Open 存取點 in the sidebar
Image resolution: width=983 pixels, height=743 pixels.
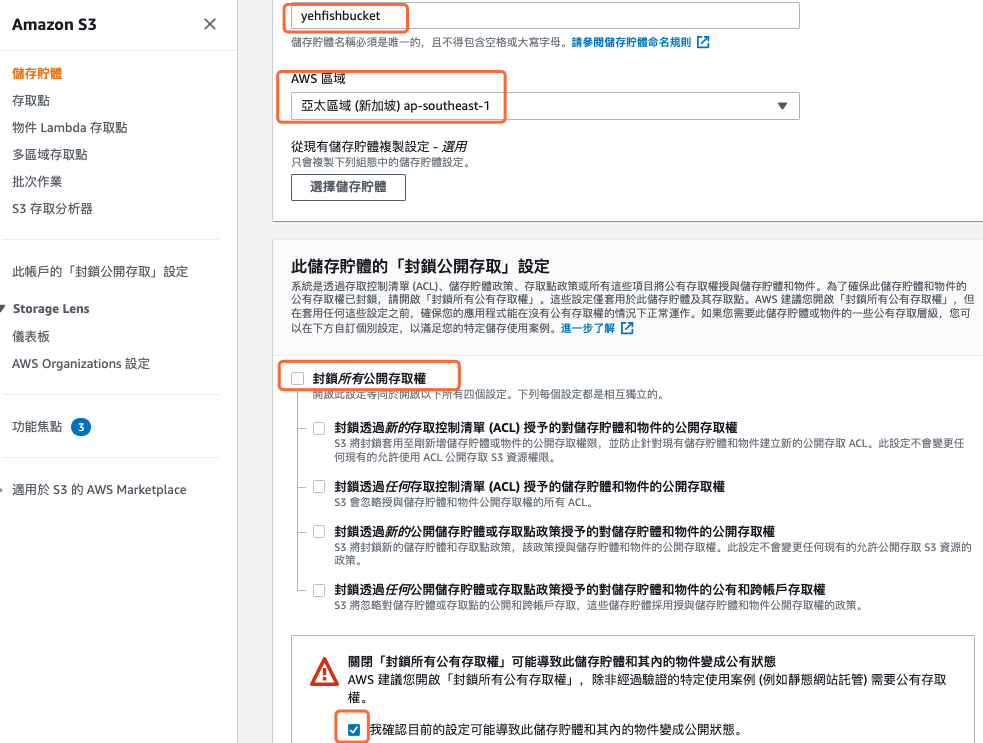point(31,100)
